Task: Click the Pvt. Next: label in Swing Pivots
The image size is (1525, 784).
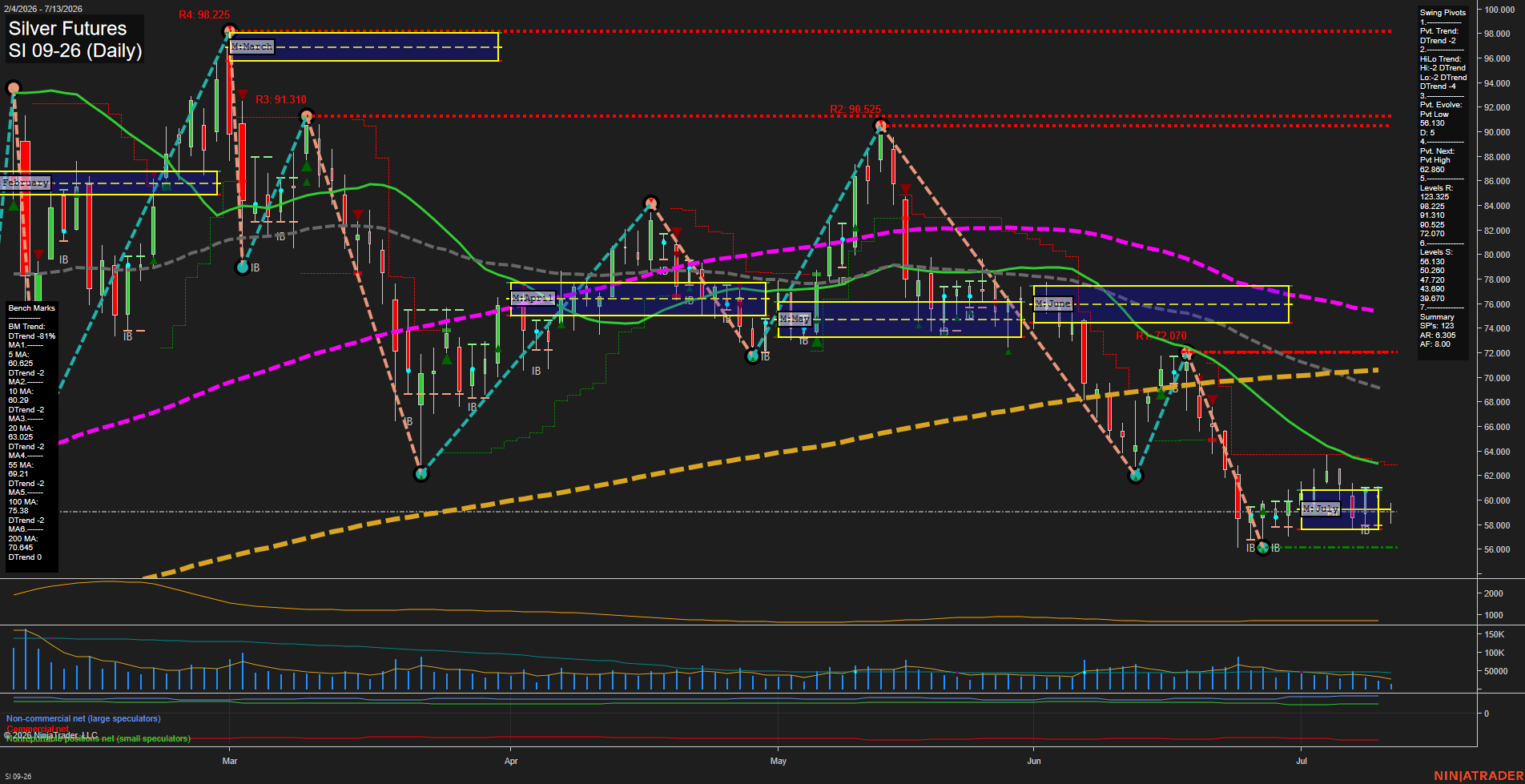Action: point(1437,151)
